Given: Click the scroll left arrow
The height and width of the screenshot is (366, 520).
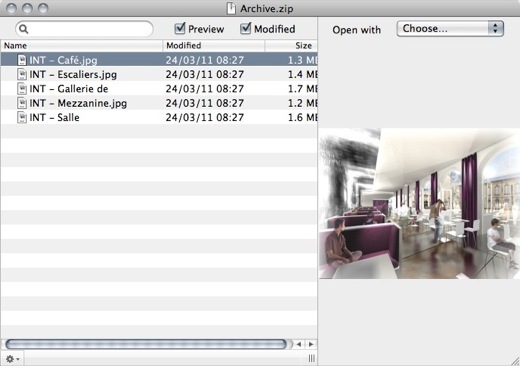Looking at the screenshot, I should (x=299, y=344).
